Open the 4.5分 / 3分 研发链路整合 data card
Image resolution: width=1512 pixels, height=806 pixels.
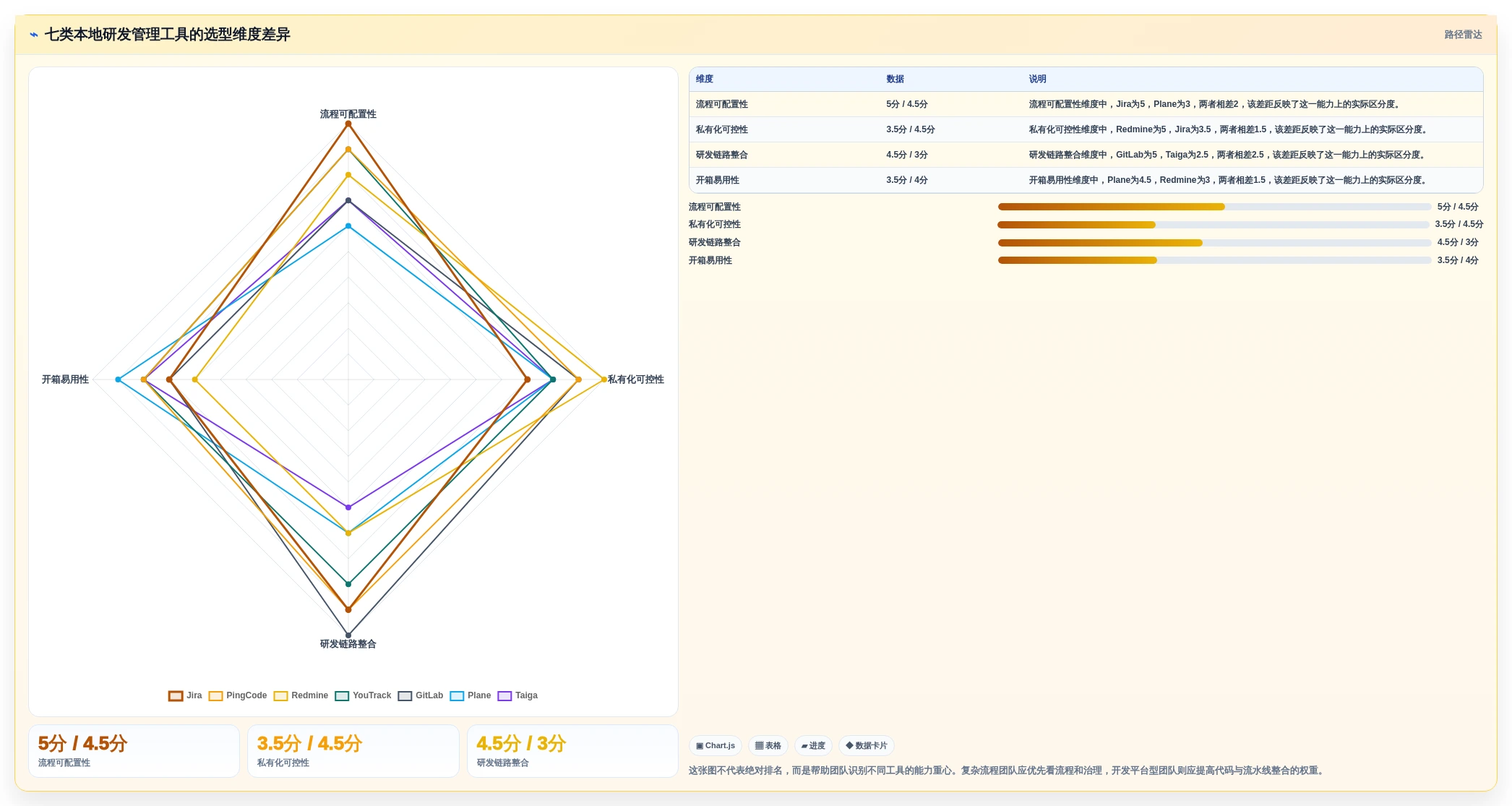[x=572, y=751]
